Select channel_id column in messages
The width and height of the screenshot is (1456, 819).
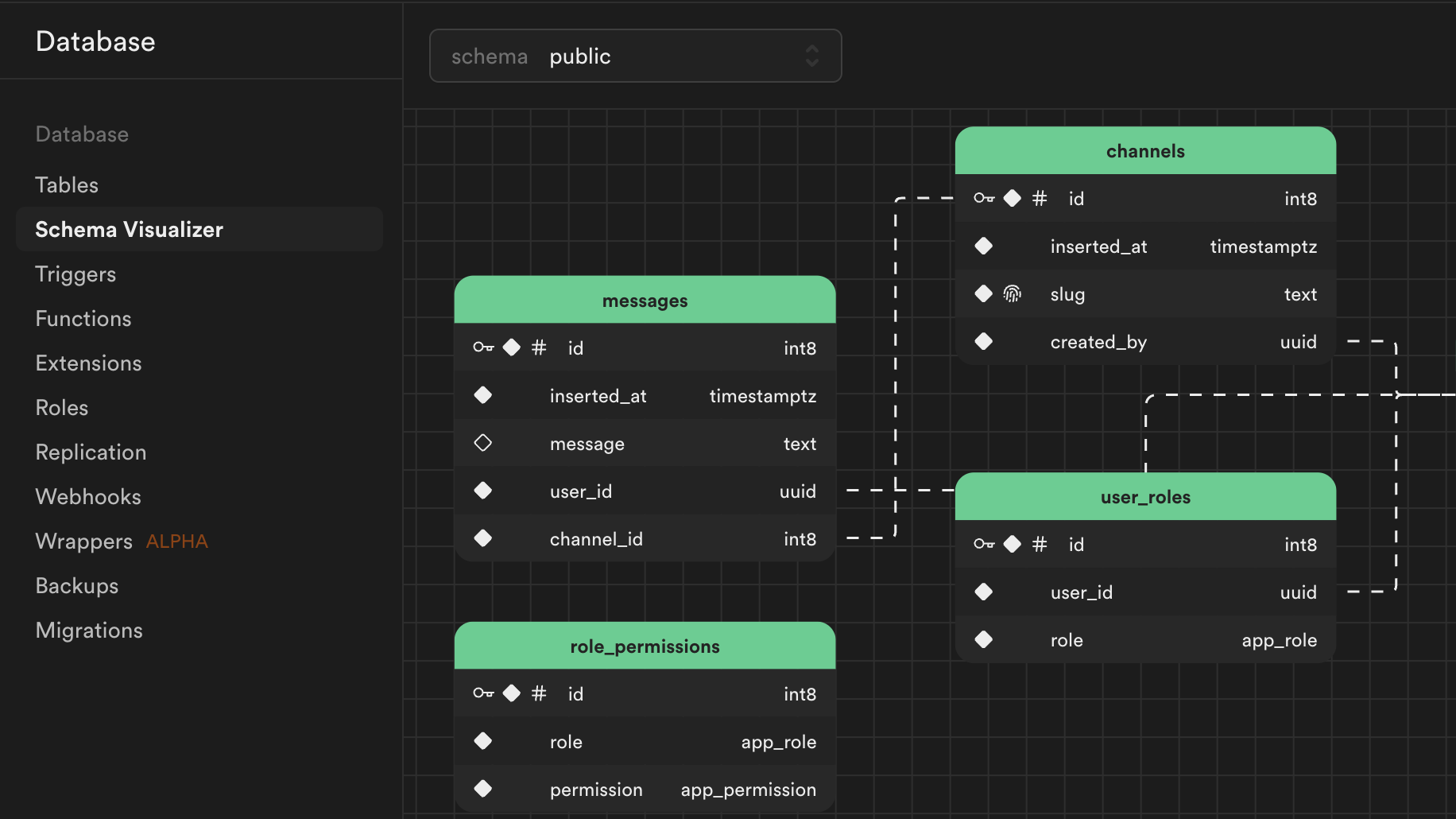596,539
